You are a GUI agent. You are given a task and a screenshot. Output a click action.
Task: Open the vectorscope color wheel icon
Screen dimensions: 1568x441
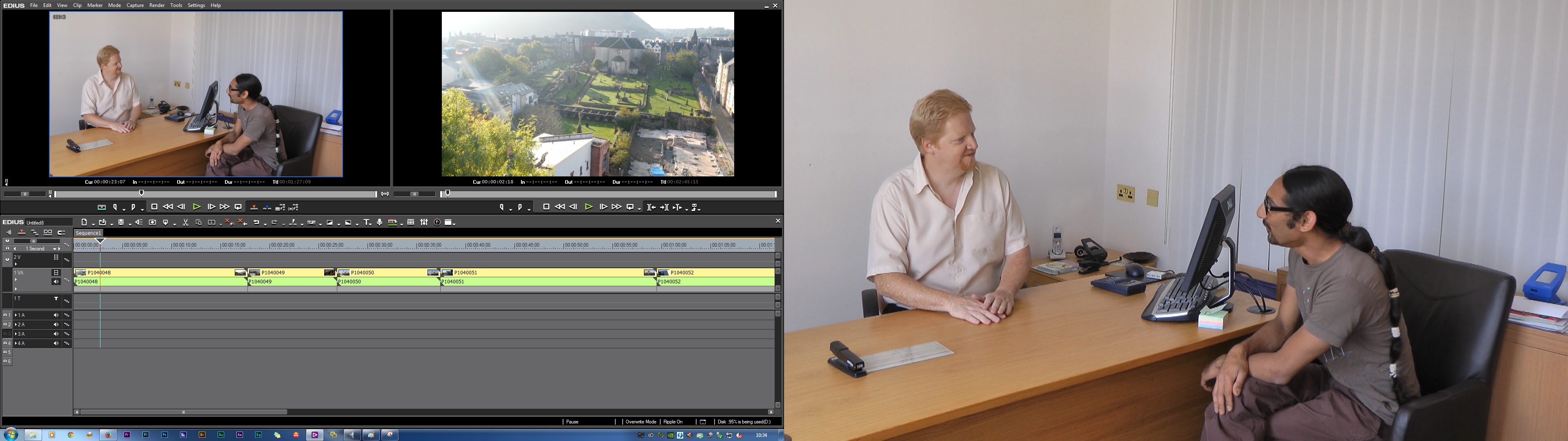pos(437,222)
